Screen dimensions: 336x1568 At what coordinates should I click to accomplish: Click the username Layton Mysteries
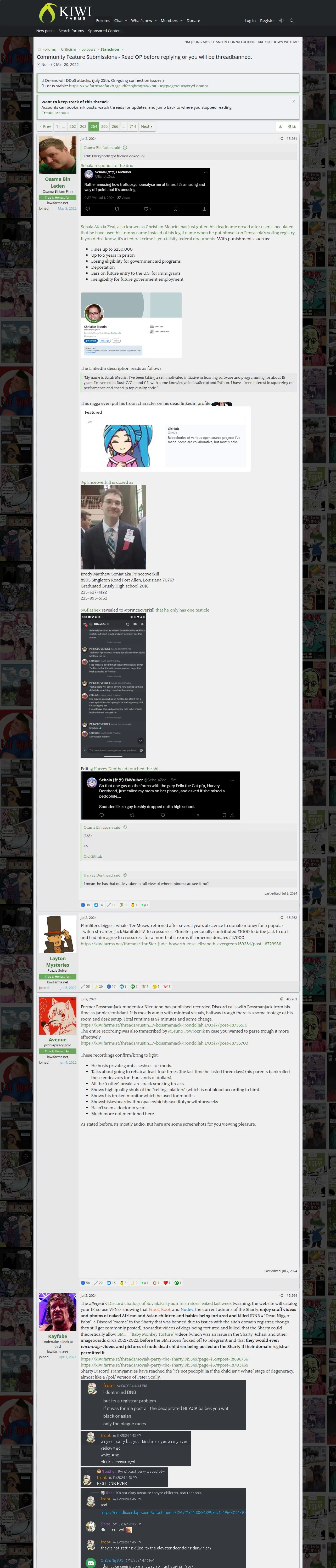click(57, 962)
